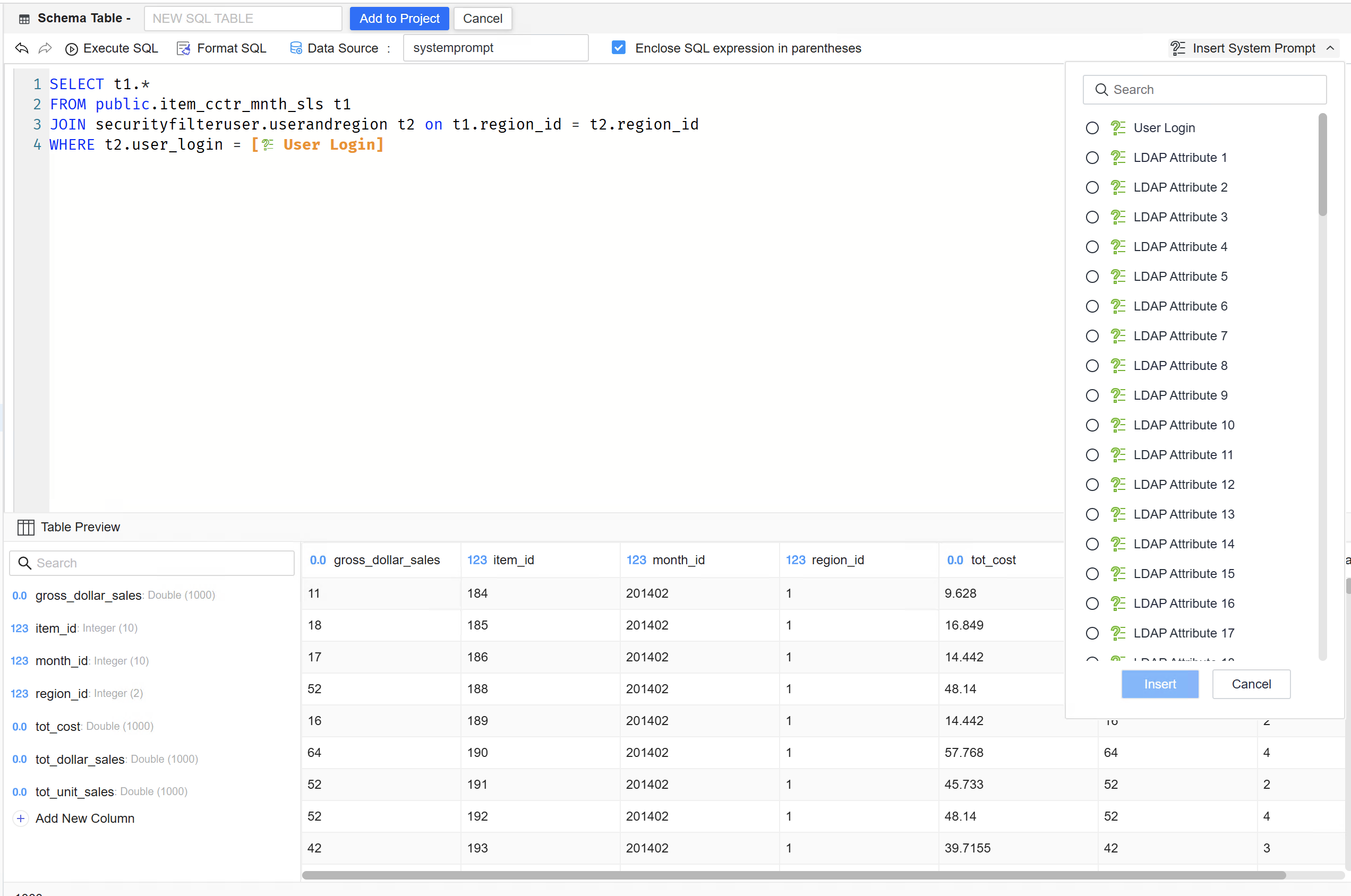Click the Data Source database icon
This screenshot has width=1351, height=896.
296,49
